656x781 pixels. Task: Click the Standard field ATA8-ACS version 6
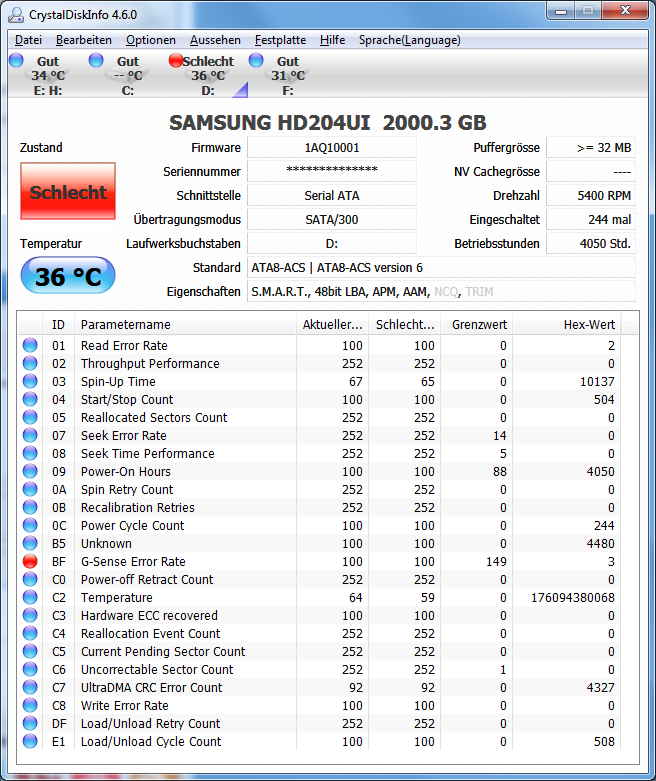[x=441, y=267]
